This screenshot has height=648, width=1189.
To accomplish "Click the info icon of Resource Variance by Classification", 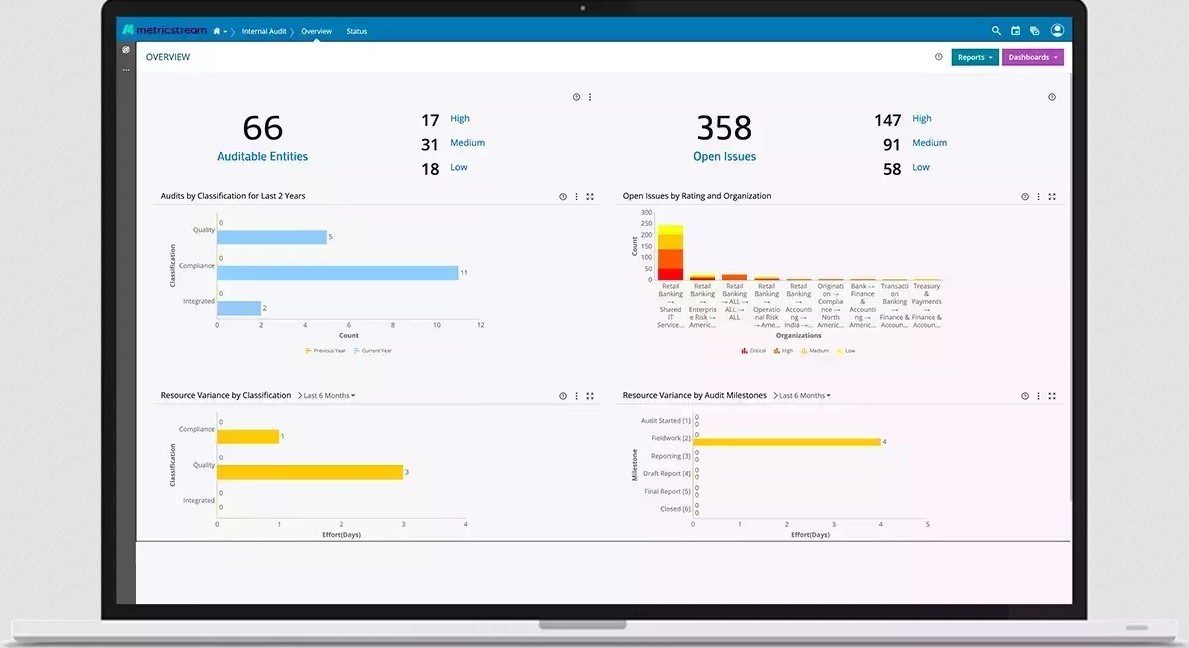I will coord(563,396).
